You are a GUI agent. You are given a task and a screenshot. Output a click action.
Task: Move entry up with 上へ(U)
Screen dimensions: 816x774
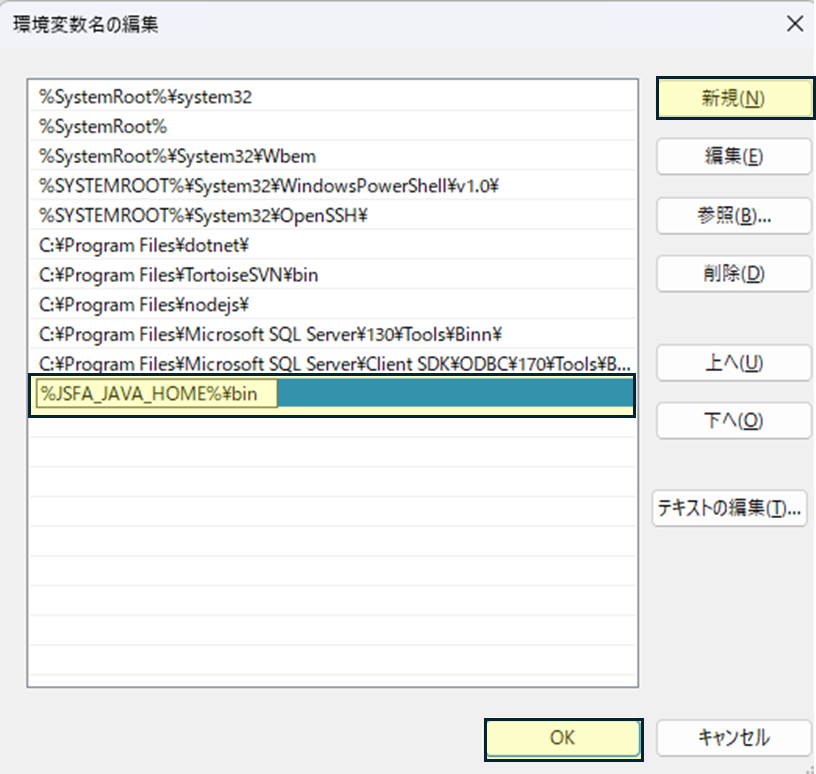(x=733, y=363)
